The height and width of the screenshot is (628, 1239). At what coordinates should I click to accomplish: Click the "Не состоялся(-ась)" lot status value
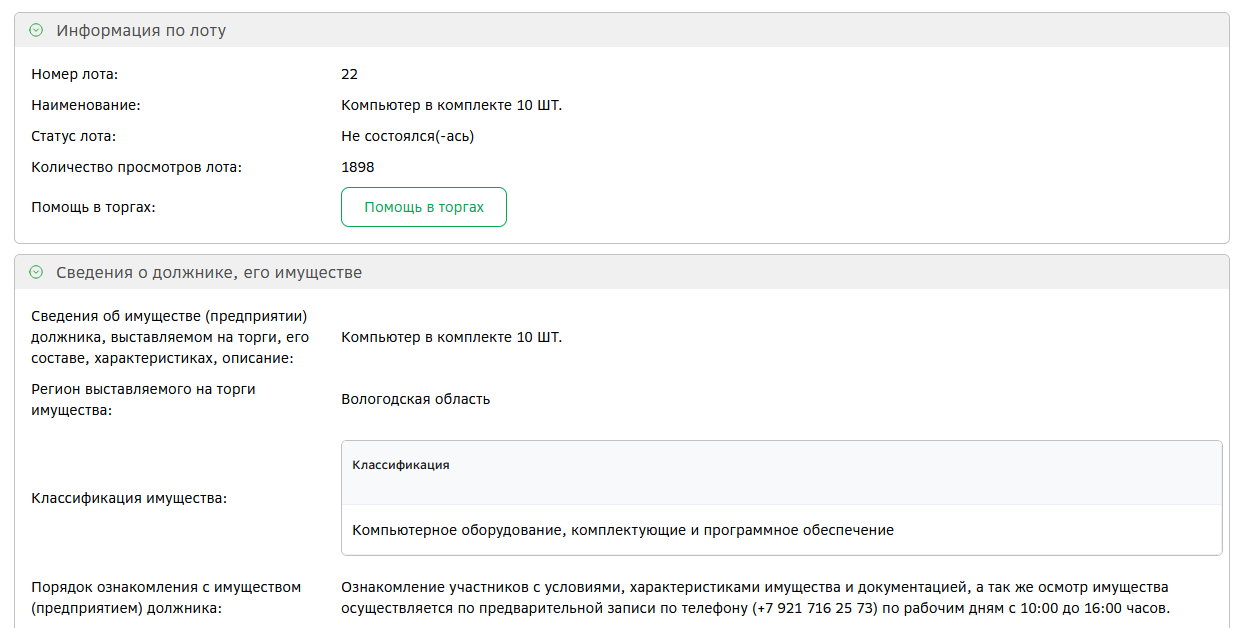(407, 136)
